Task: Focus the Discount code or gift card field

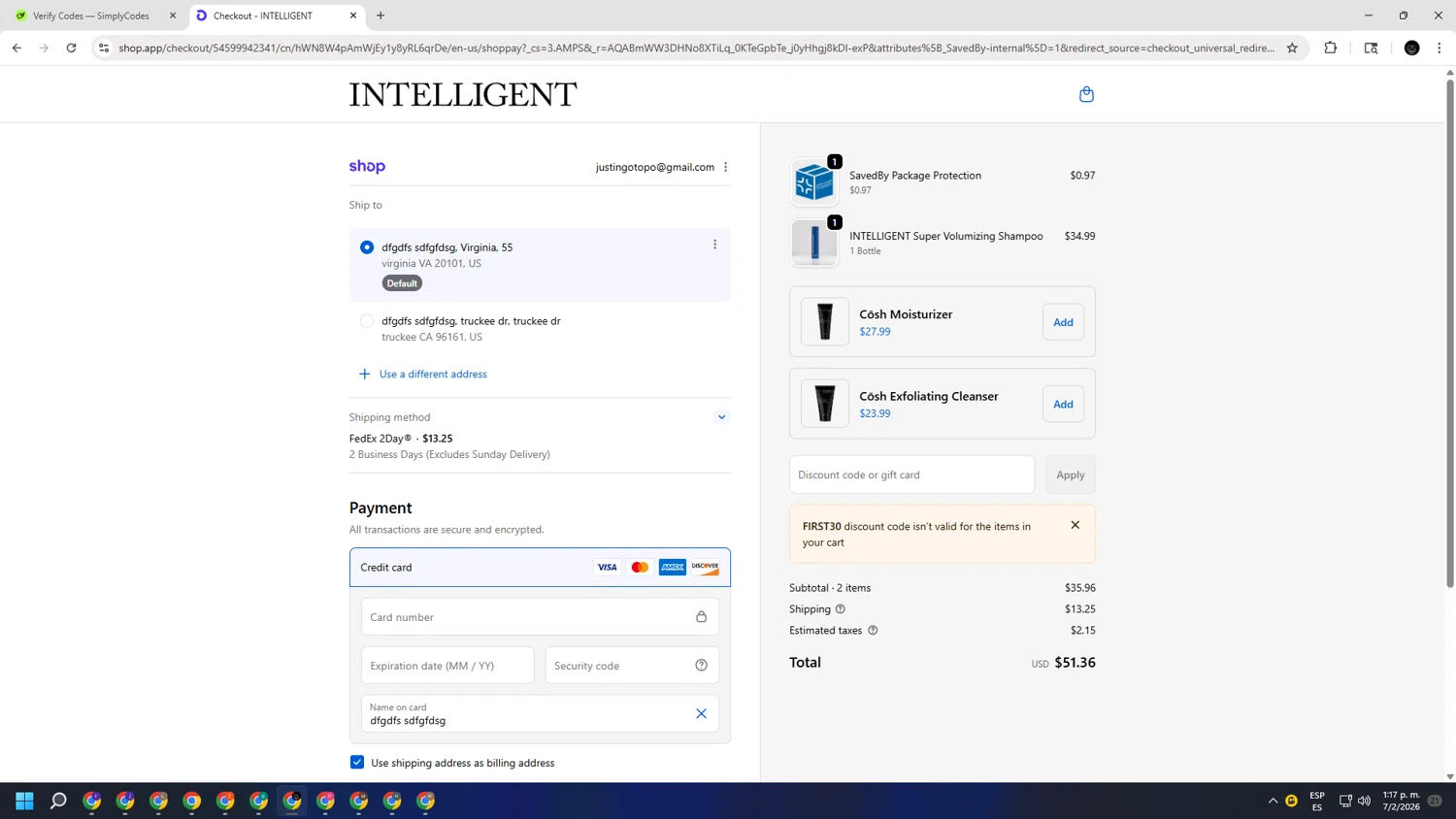Action: [x=911, y=475]
